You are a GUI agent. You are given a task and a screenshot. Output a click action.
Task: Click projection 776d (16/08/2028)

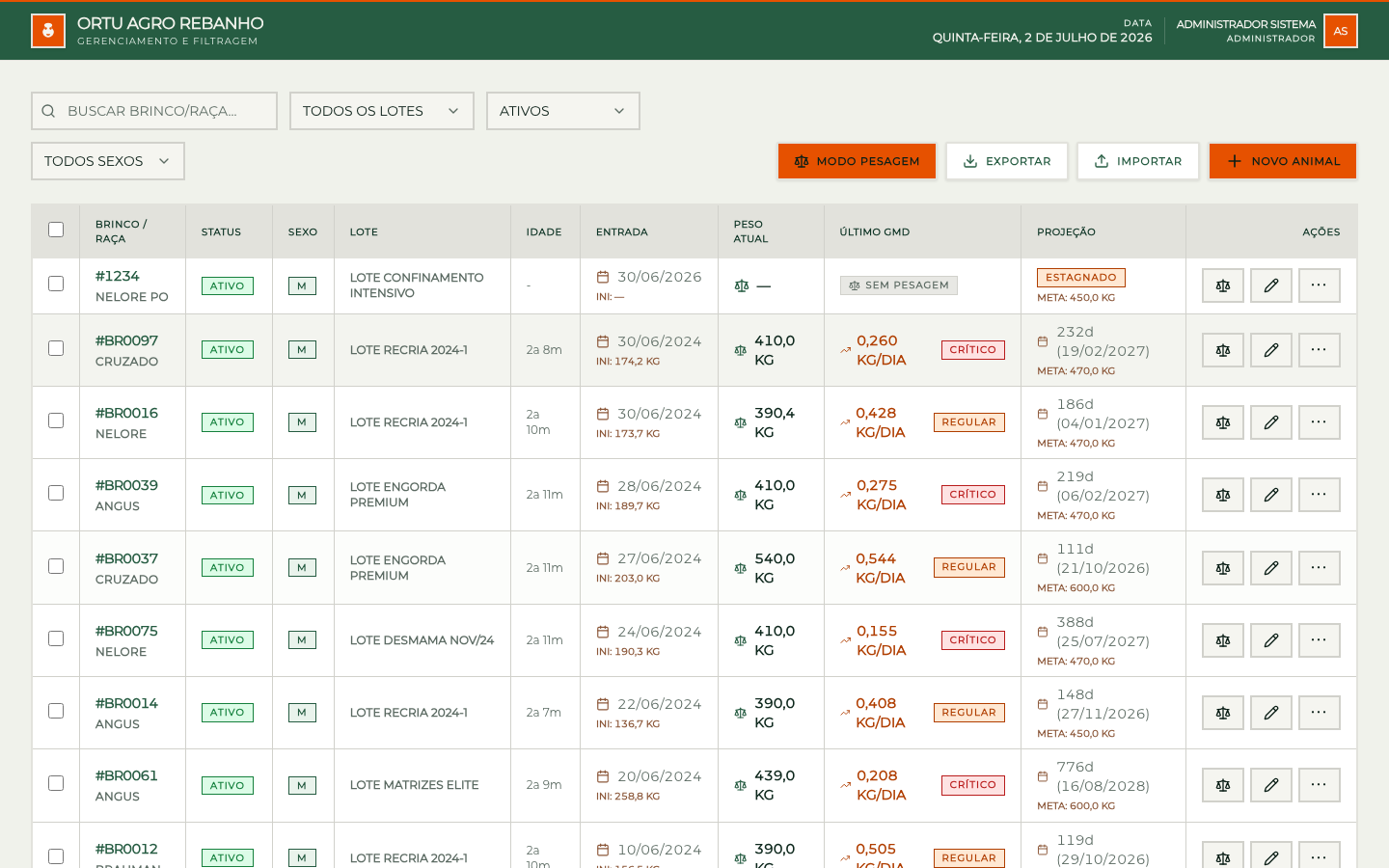point(1103,776)
